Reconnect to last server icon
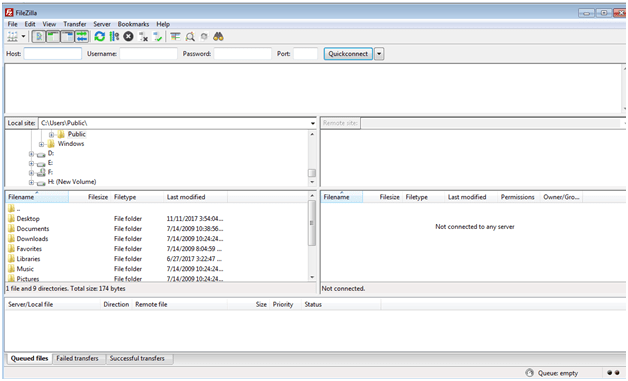The height and width of the screenshot is (381, 628). click(x=157, y=37)
